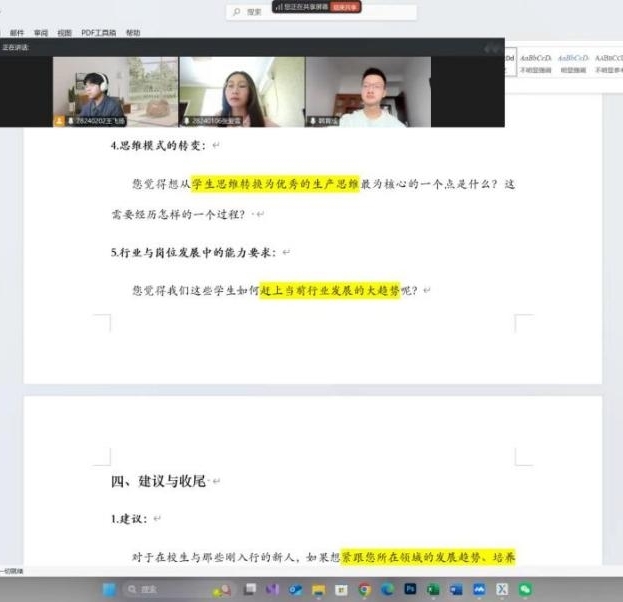Click the Word icon in the taskbar
This screenshot has width=623, height=602.
[456, 590]
